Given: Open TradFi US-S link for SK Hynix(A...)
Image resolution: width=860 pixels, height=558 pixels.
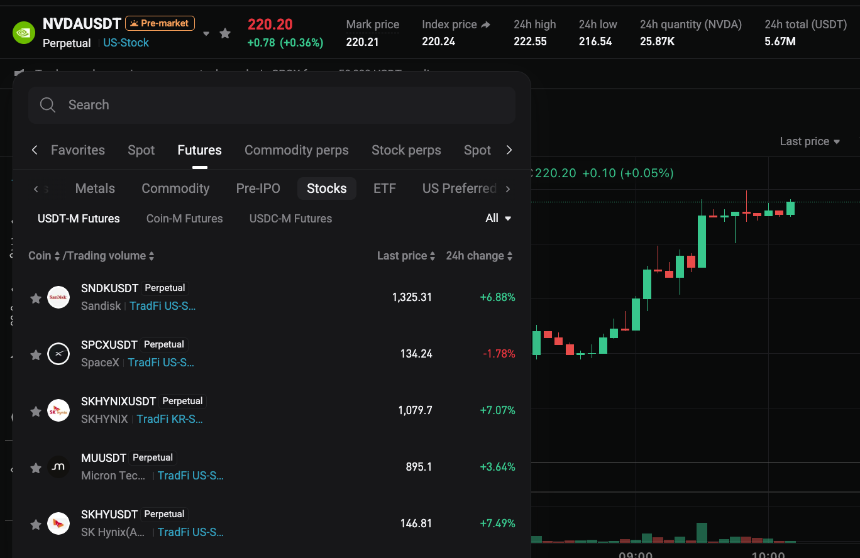Looking at the screenshot, I should (190, 532).
